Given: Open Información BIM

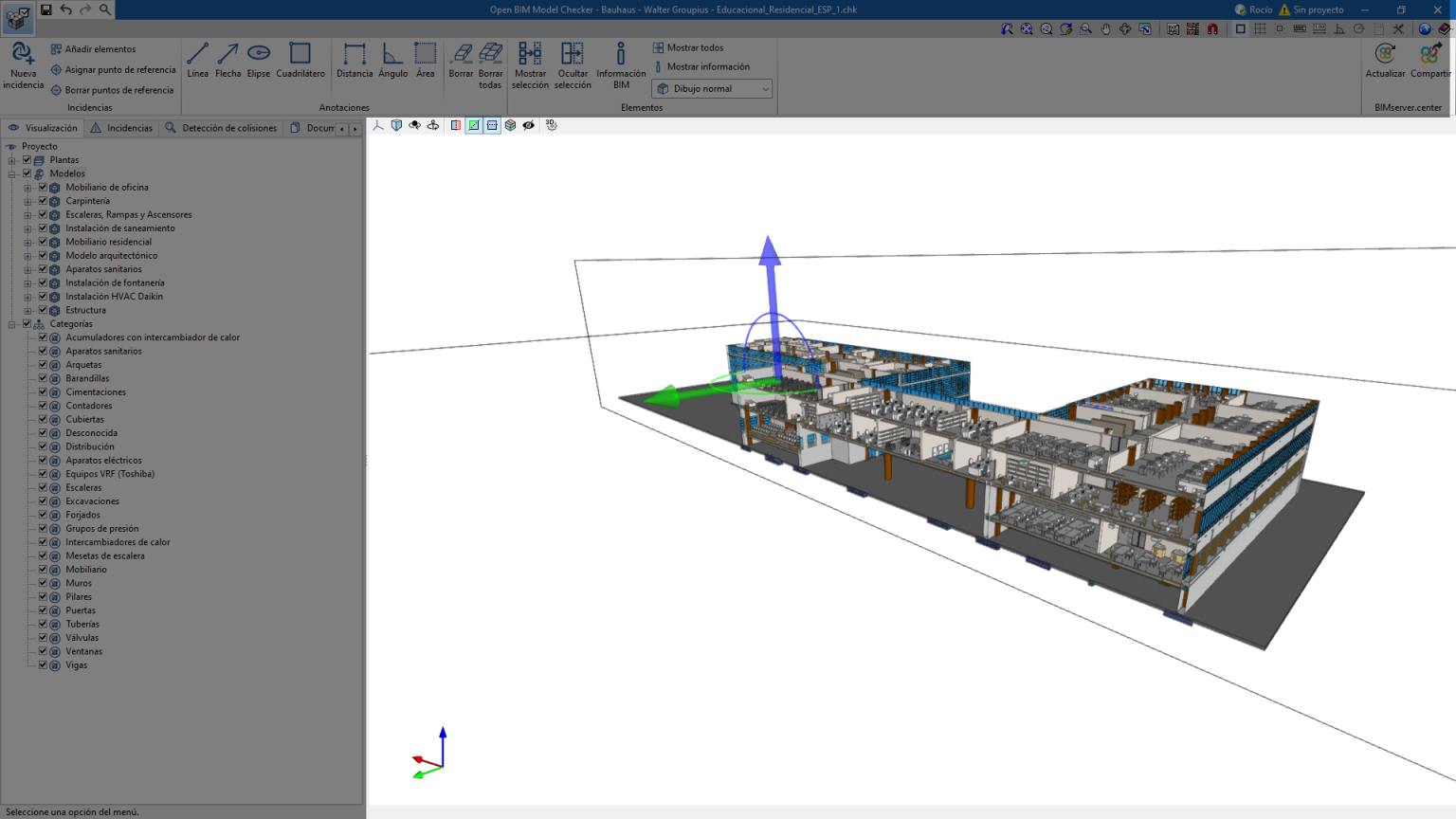Looking at the screenshot, I should point(621,65).
